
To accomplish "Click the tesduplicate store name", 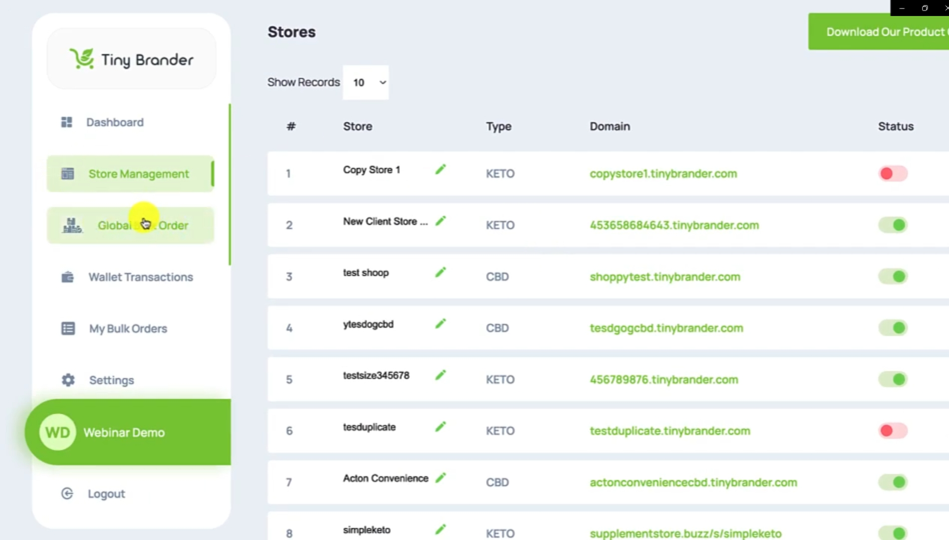I will (369, 427).
